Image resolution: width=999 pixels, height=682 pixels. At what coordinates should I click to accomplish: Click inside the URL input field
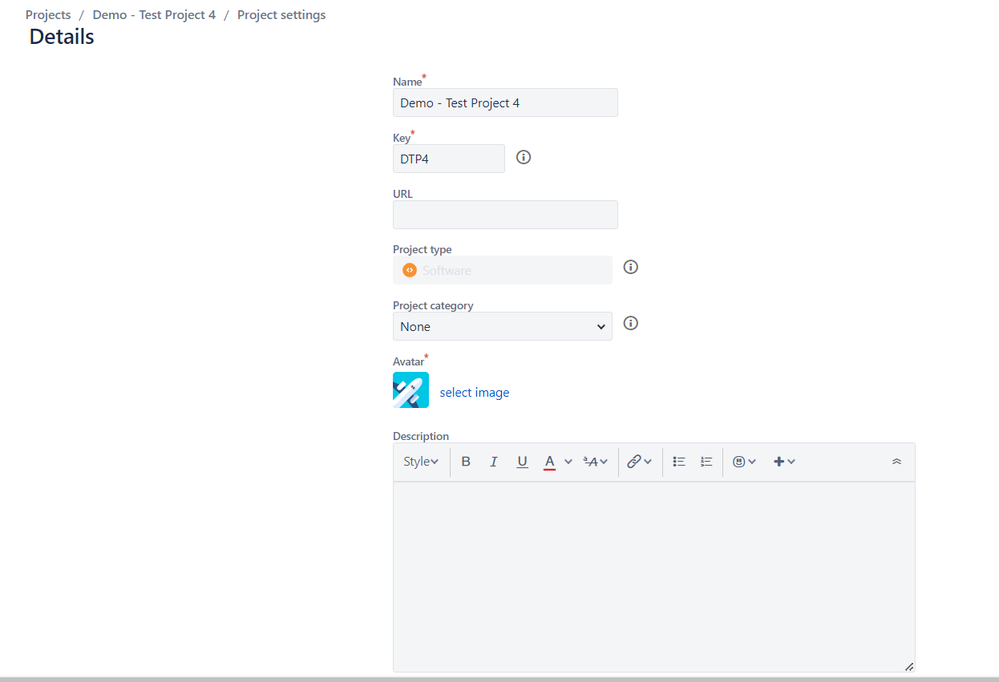[505, 214]
